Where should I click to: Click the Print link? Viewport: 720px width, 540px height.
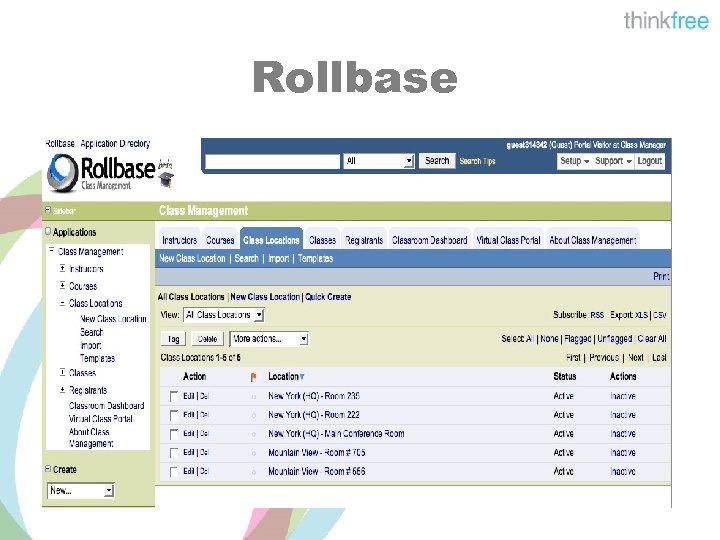tap(661, 276)
